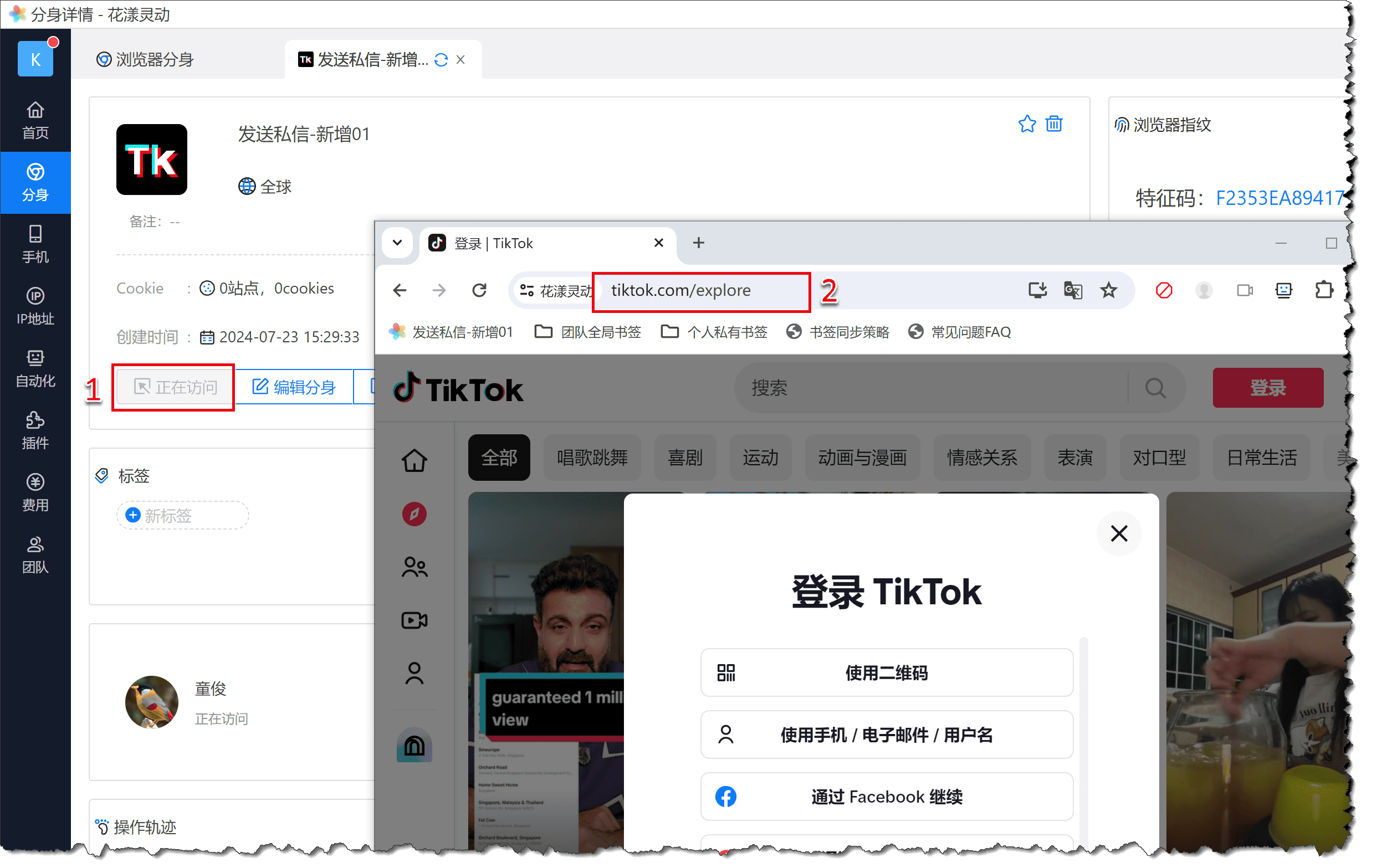The width and height of the screenshot is (1377, 868).
Task: Select 唱歌跳舞 category chip
Action: 592,458
